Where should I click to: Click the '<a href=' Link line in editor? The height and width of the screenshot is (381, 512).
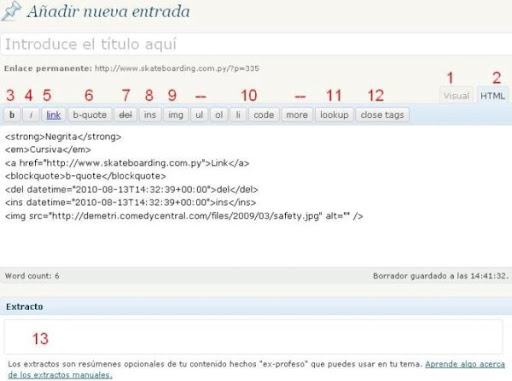click(x=127, y=163)
